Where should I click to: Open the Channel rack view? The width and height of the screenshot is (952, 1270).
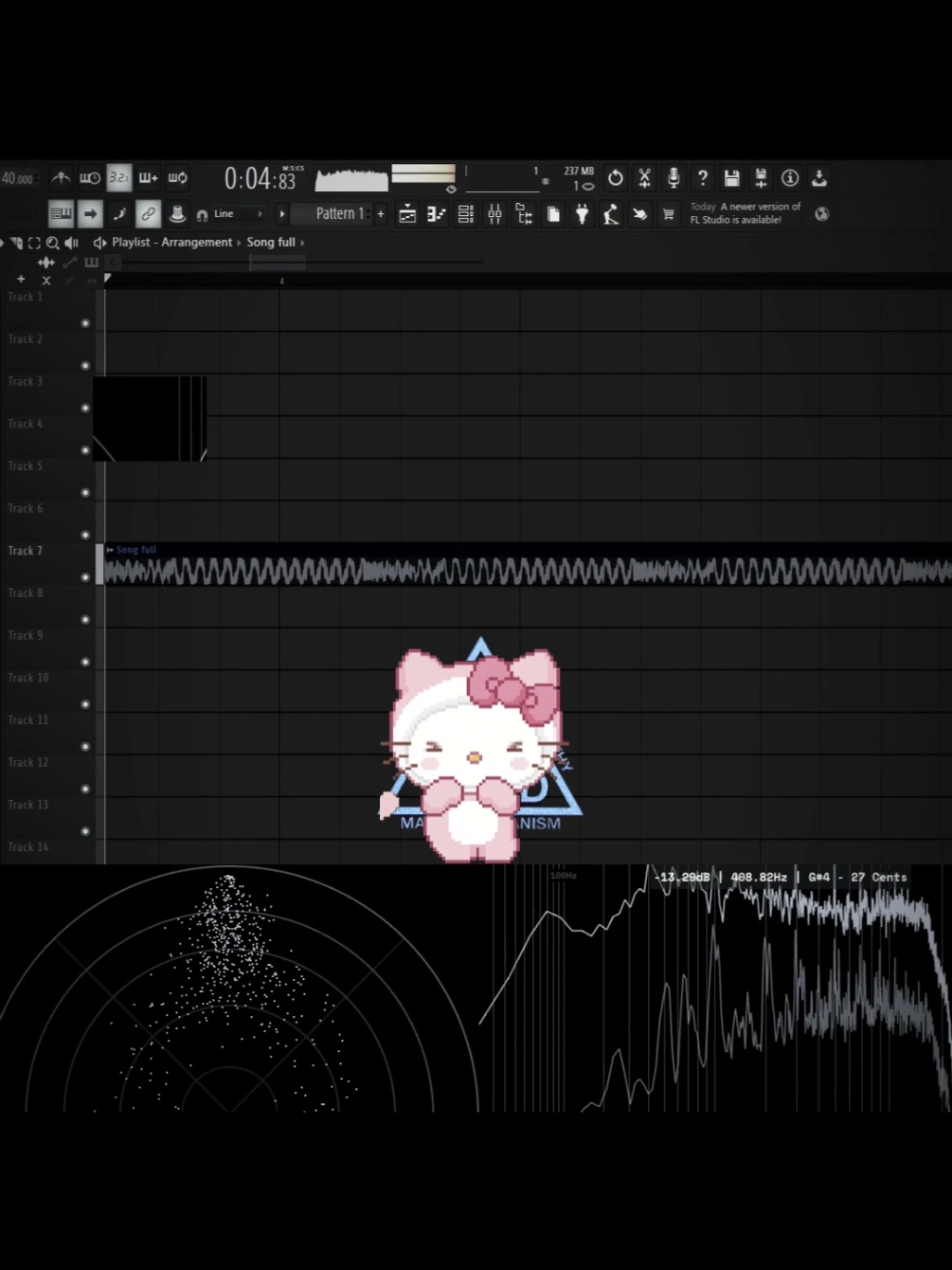point(466,214)
